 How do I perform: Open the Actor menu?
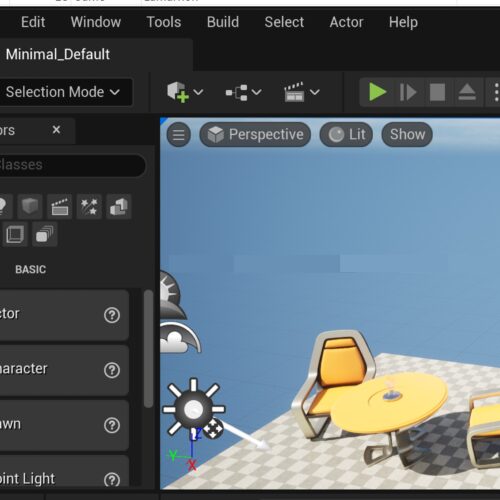346,22
